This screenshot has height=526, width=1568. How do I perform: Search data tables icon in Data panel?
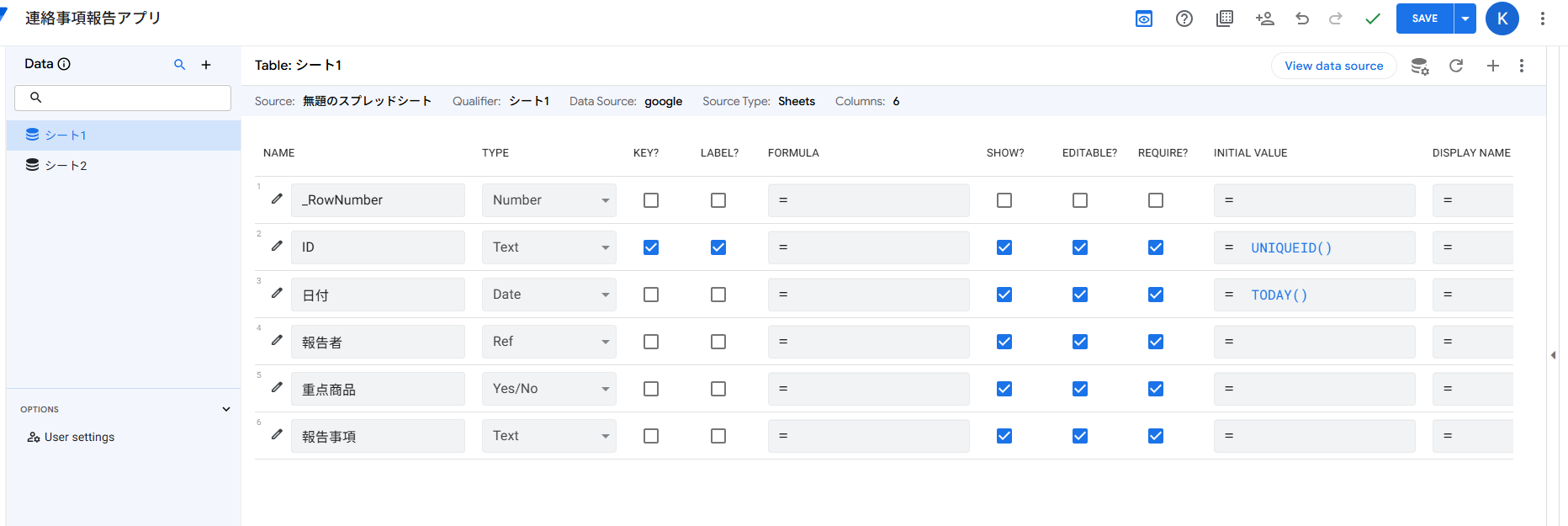(179, 65)
